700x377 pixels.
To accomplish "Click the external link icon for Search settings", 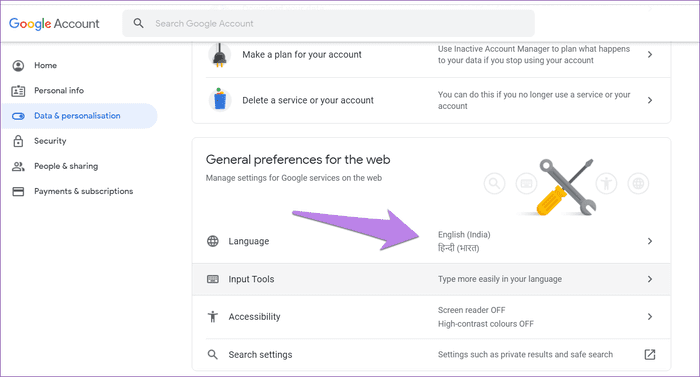I will [650, 355].
